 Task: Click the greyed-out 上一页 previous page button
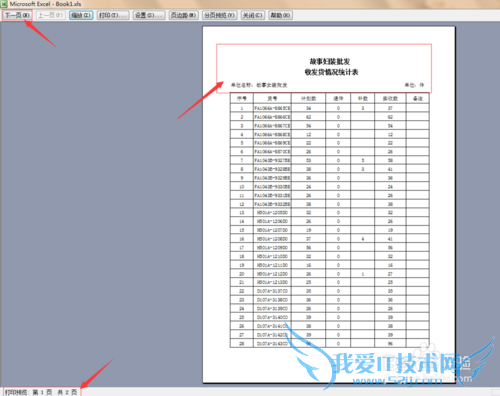51,15
